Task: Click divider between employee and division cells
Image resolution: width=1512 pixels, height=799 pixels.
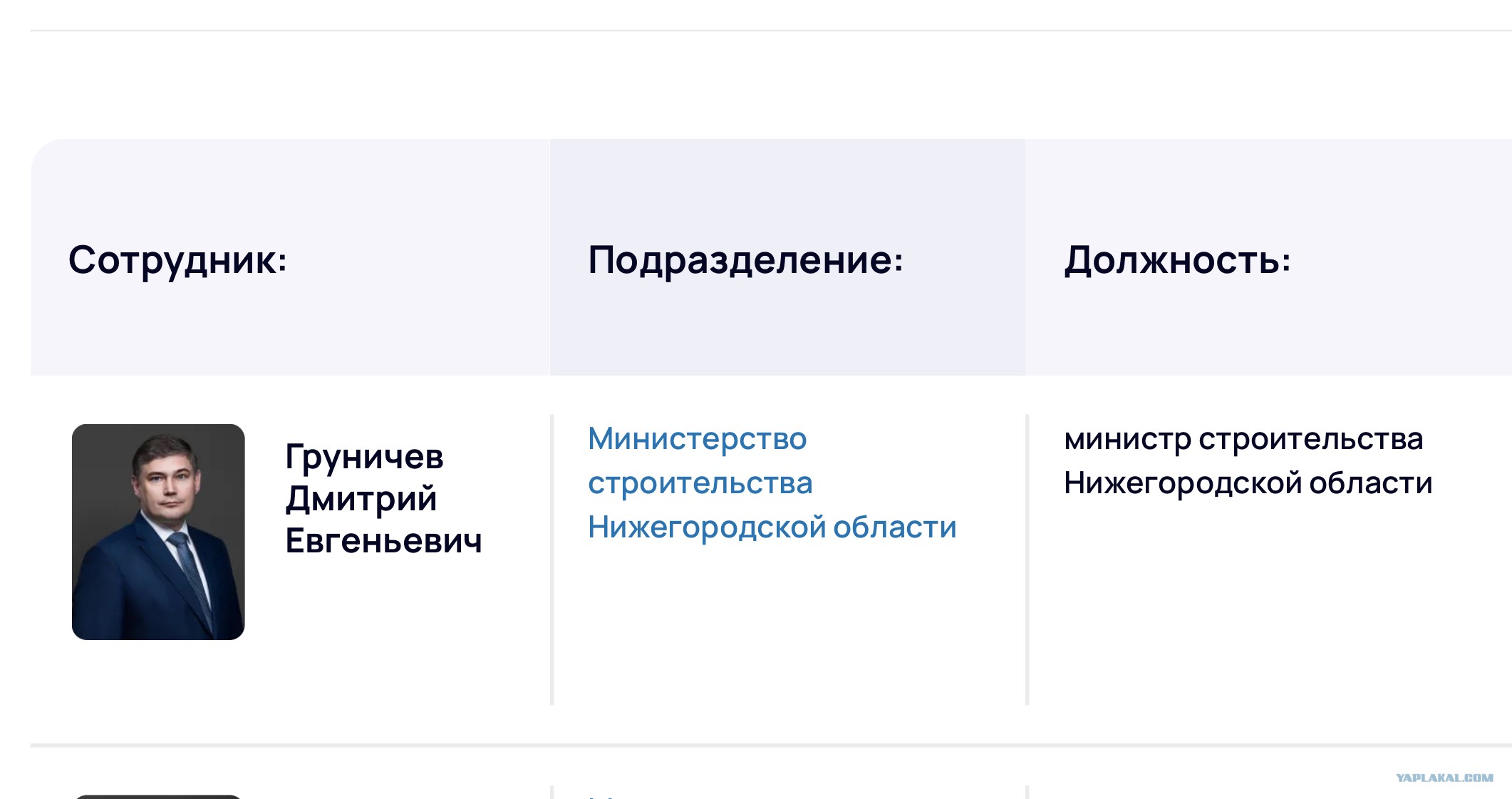Action: [x=552, y=560]
